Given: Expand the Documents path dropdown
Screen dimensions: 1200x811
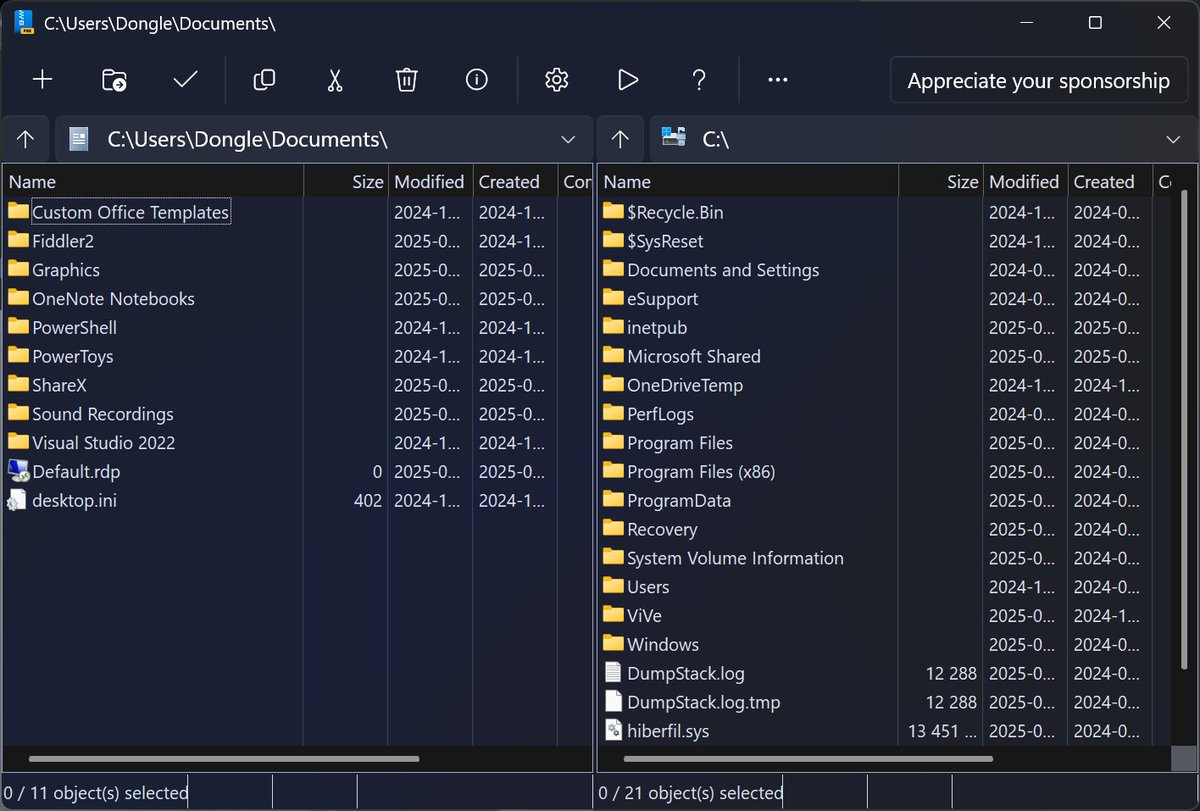Looking at the screenshot, I should click(x=568, y=139).
